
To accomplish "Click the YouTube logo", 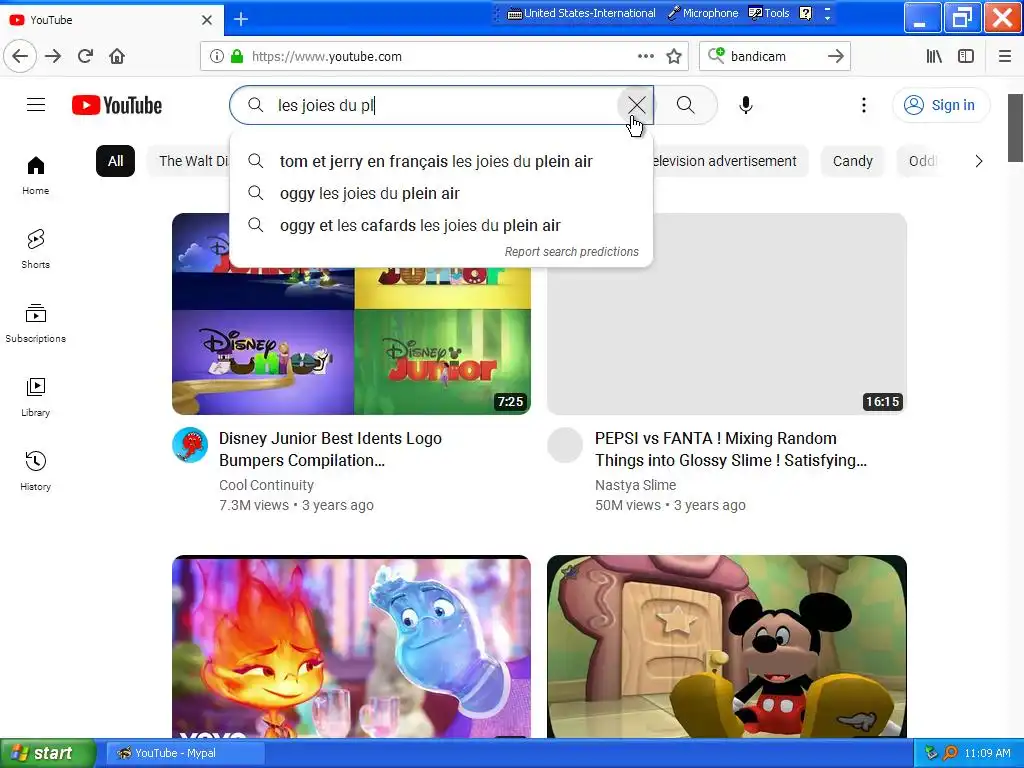I will point(117,105).
